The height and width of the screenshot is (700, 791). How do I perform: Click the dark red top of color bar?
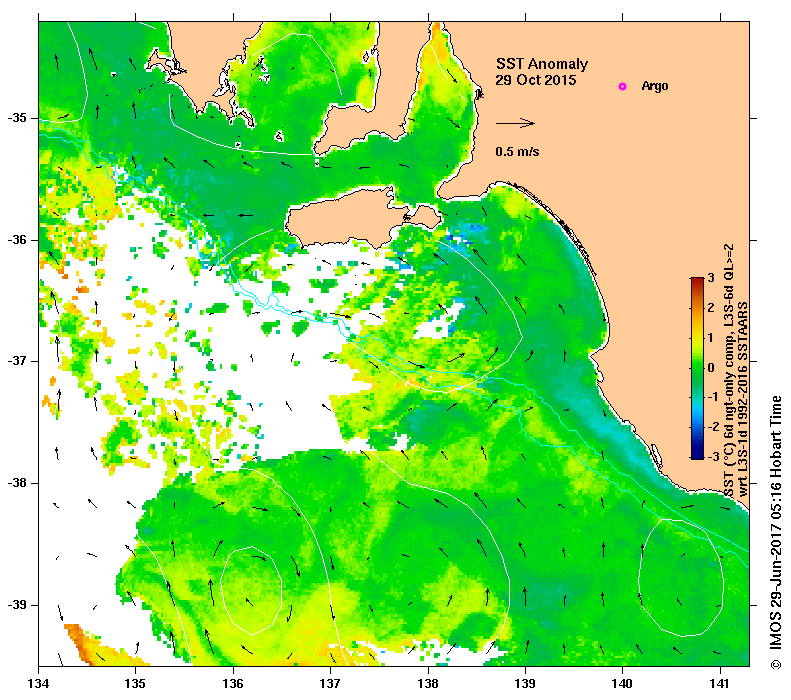(x=697, y=280)
